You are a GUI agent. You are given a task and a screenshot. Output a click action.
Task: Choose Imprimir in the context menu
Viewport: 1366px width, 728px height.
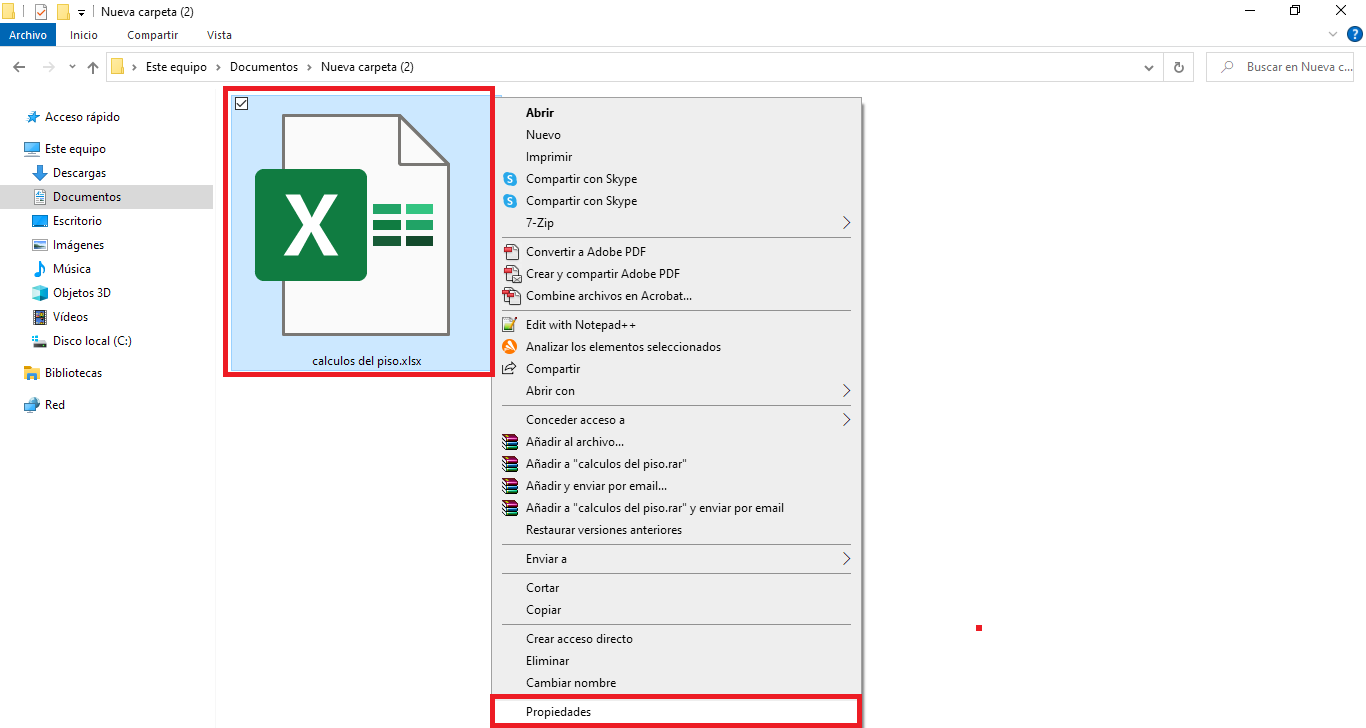point(676,157)
